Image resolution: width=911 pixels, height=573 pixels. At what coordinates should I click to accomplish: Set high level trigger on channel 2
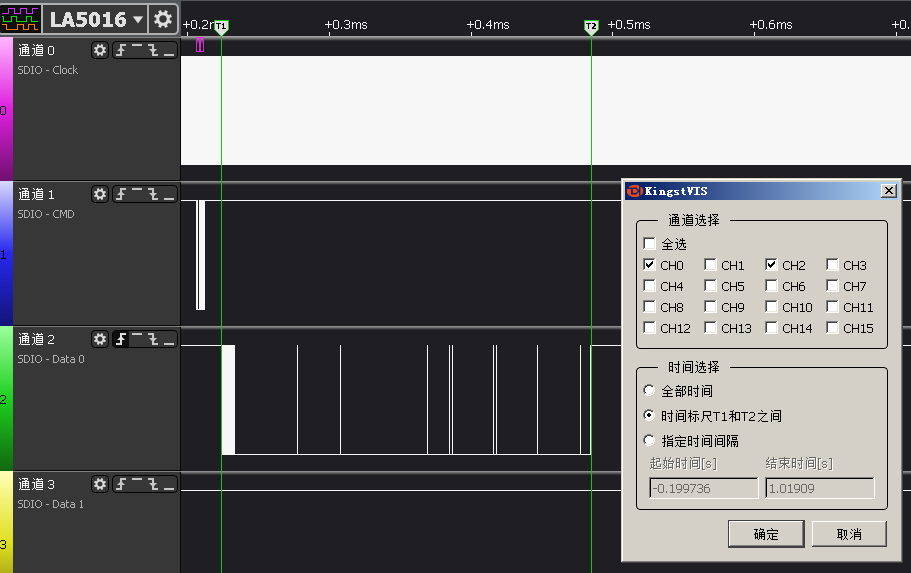[137, 339]
